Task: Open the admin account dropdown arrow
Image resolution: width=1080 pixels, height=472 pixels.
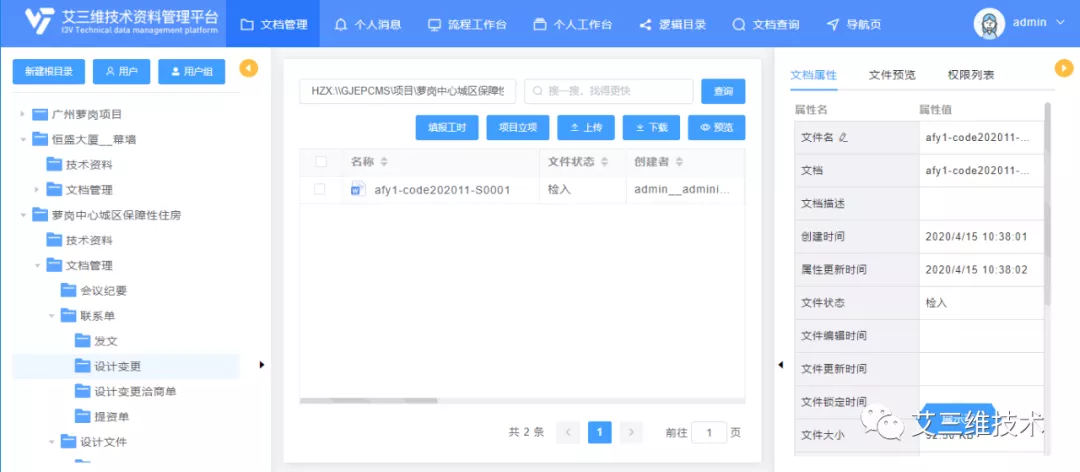Action: pyautogui.click(x=1060, y=23)
